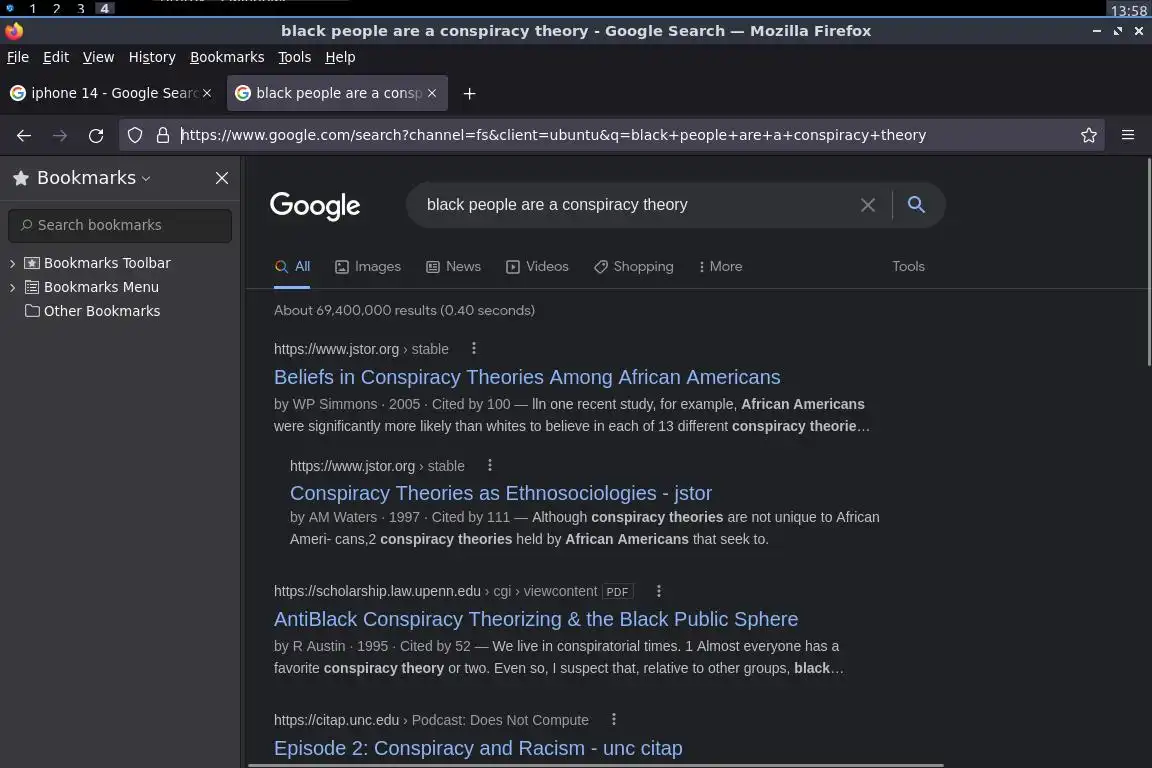Open options for first jstor result
Viewport: 1152px width, 768px height.
tap(474, 348)
